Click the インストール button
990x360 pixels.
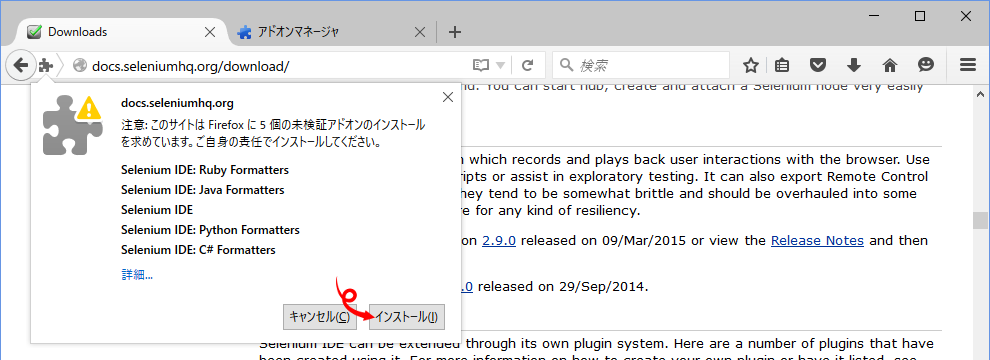(x=407, y=316)
